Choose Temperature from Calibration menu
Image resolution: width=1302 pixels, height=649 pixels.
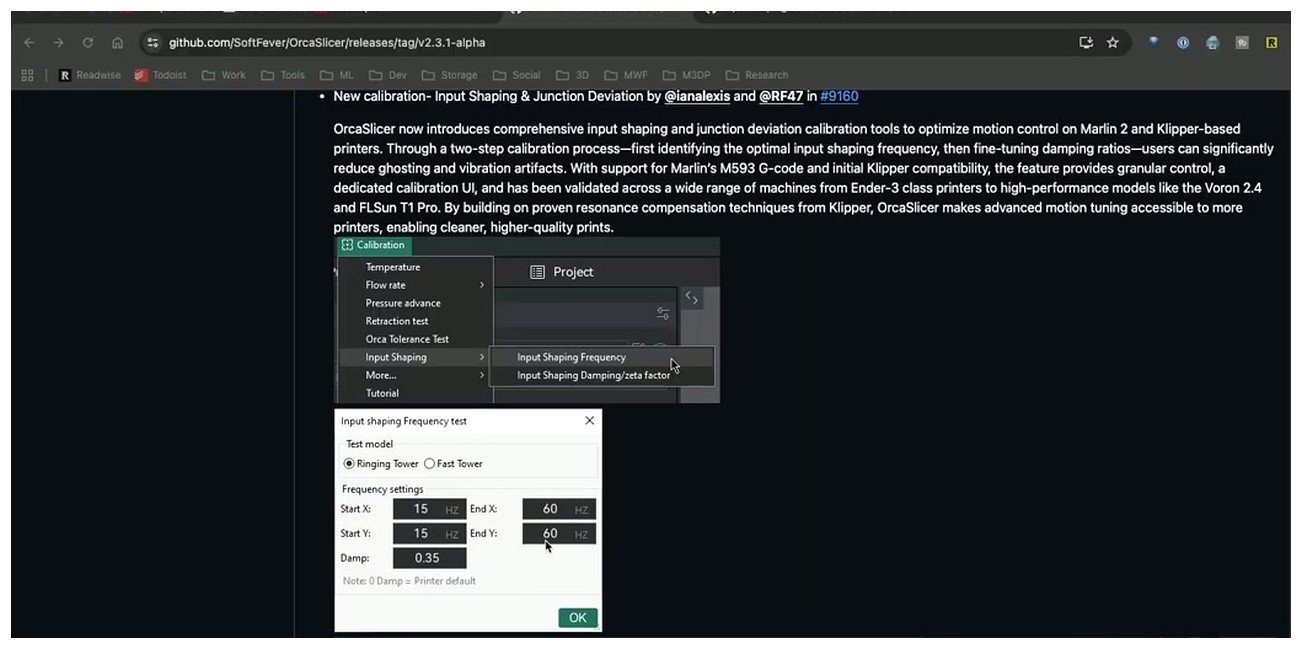pos(393,267)
